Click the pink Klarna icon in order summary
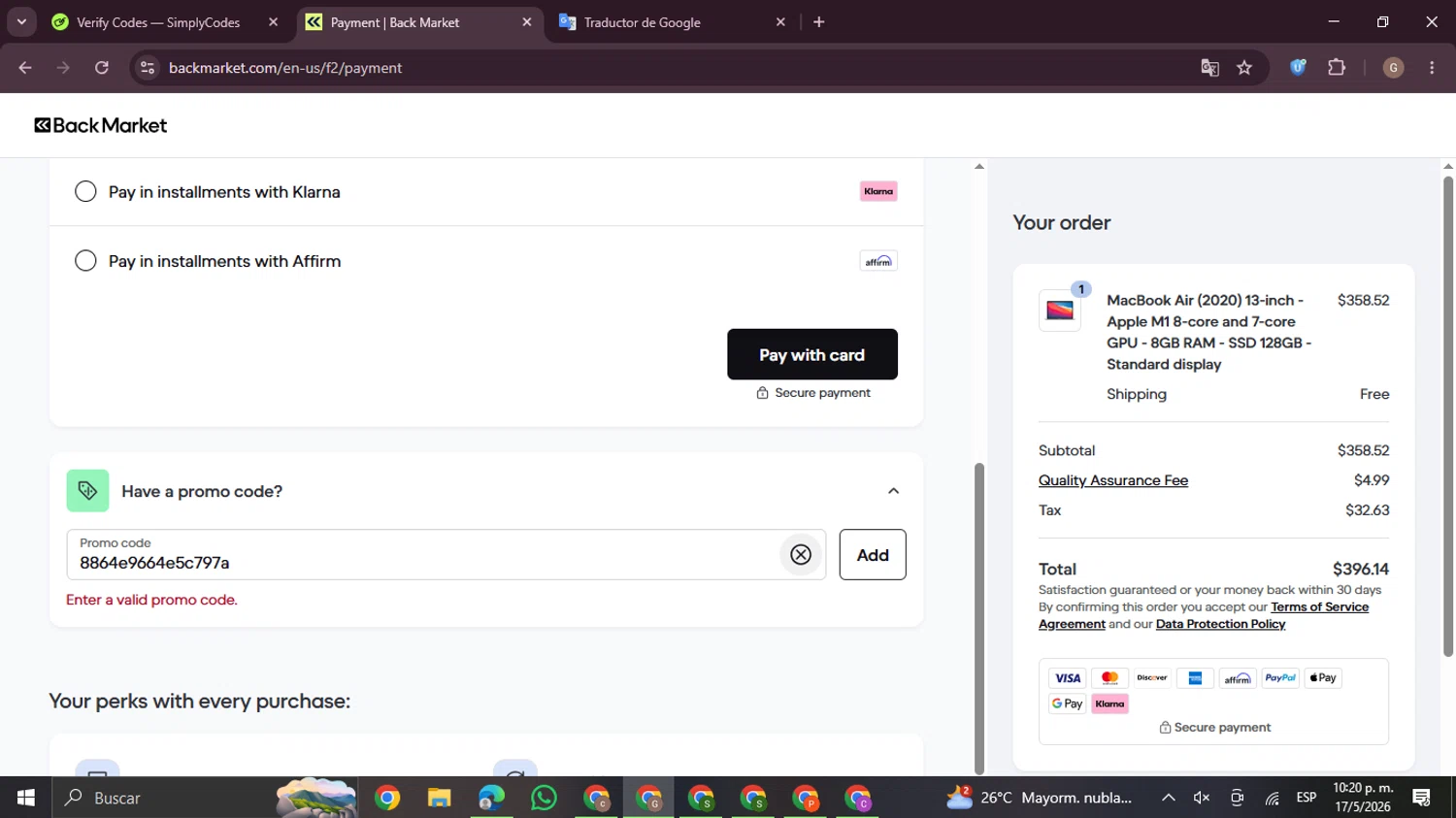Image resolution: width=1456 pixels, height=818 pixels. tap(1110, 703)
